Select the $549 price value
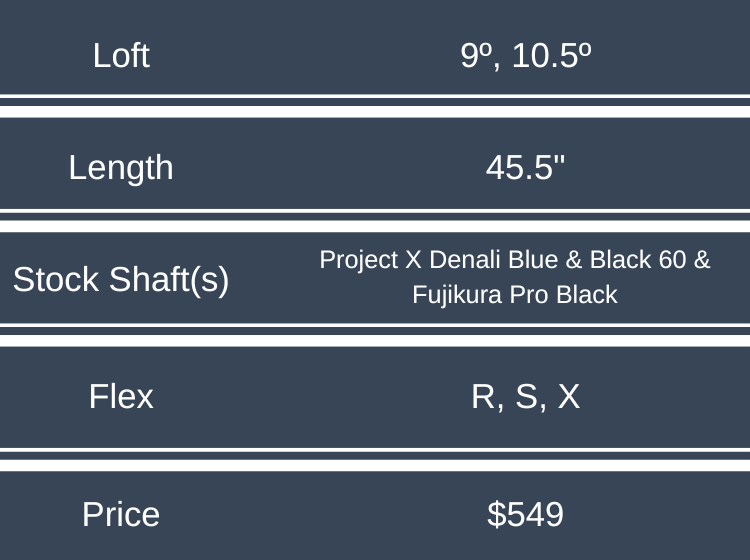The width and height of the screenshot is (750, 560). 526,514
